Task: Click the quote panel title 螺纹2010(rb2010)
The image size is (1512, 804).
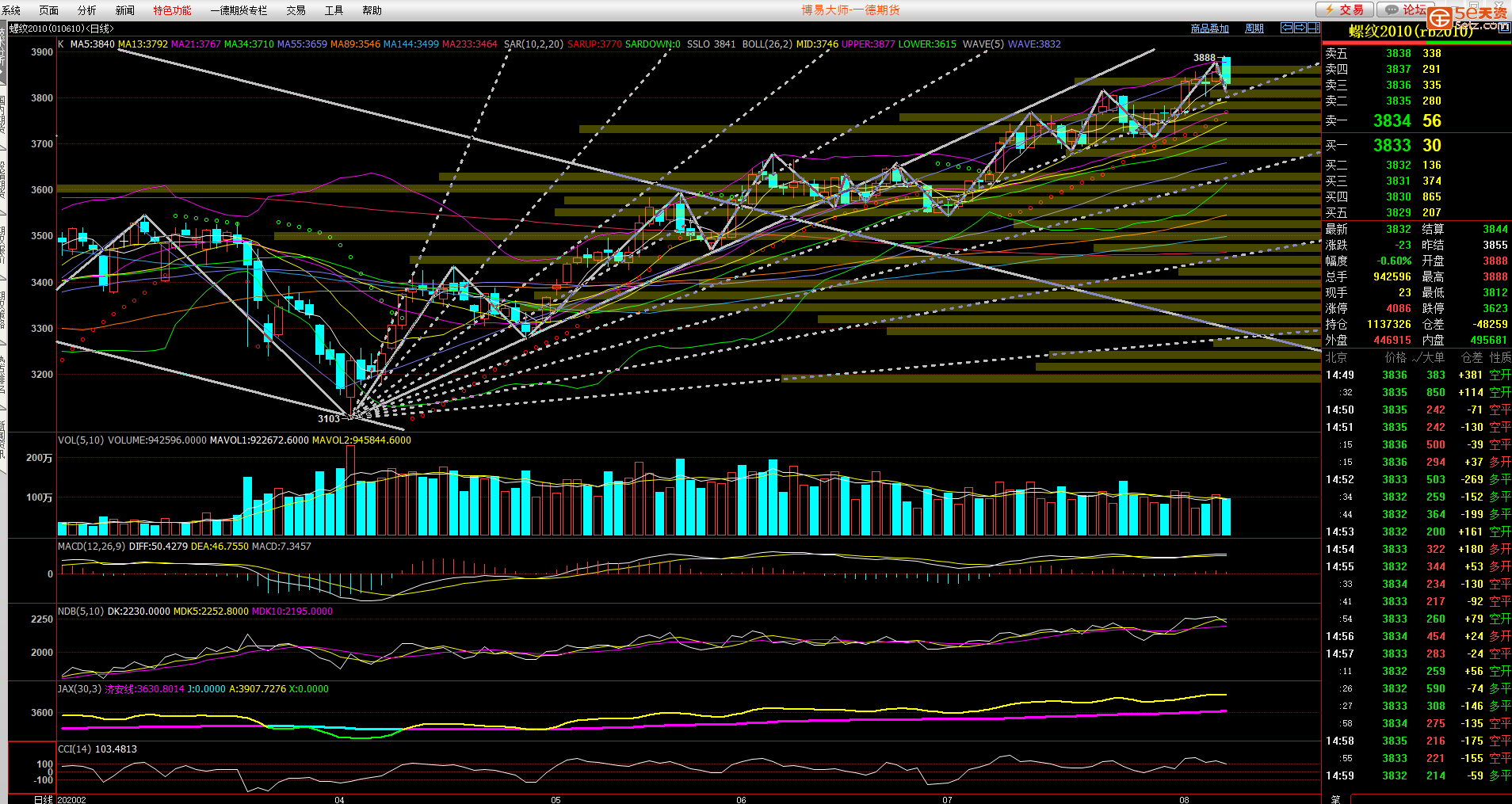Action: 1411,32
